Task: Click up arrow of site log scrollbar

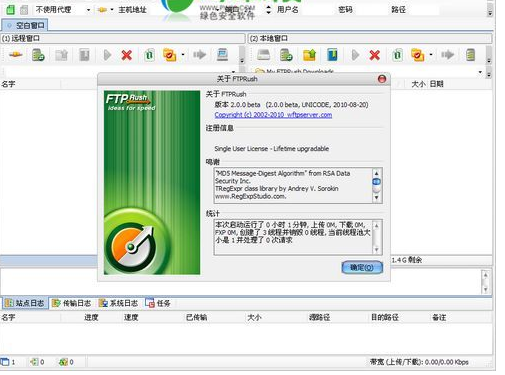Action: pos(485,275)
